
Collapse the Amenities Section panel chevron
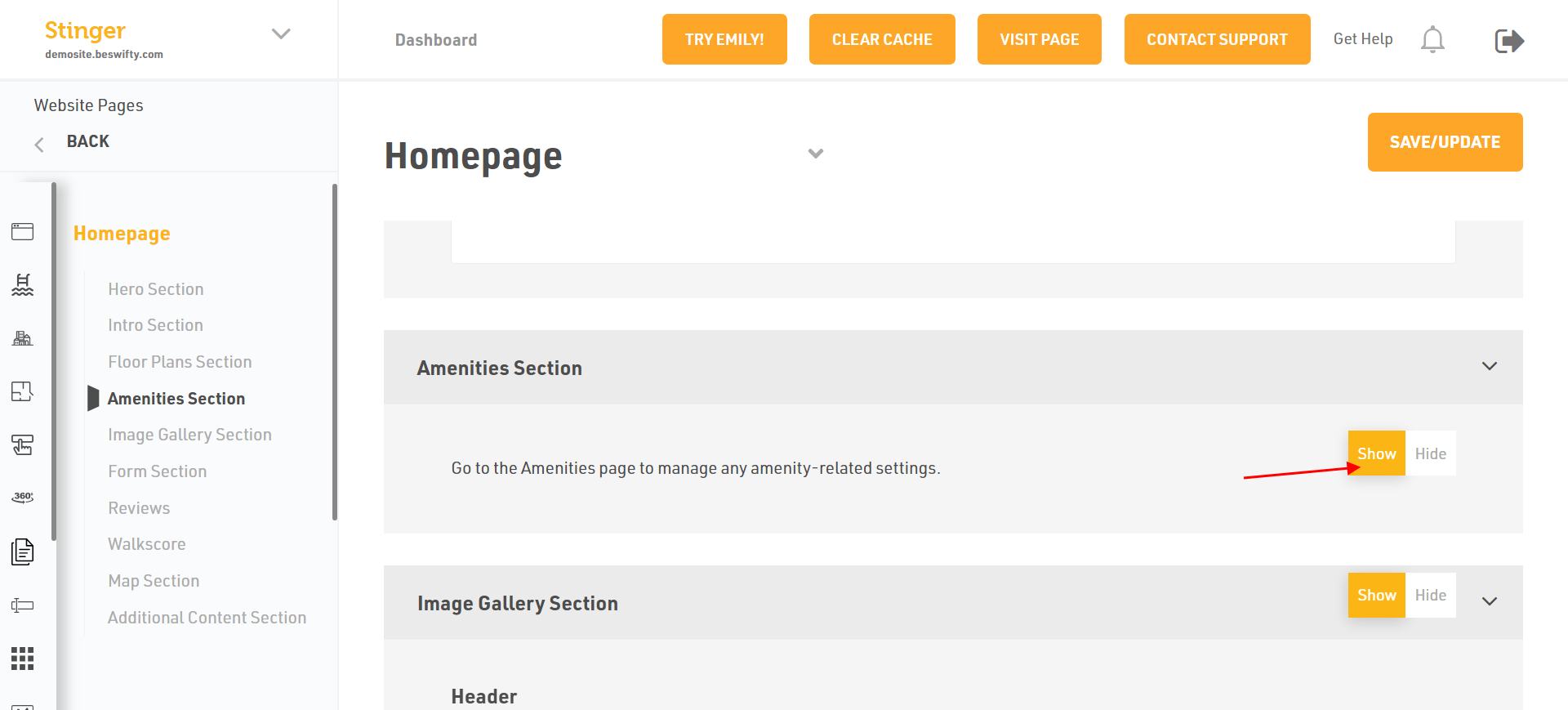[x=1490, y=367]
